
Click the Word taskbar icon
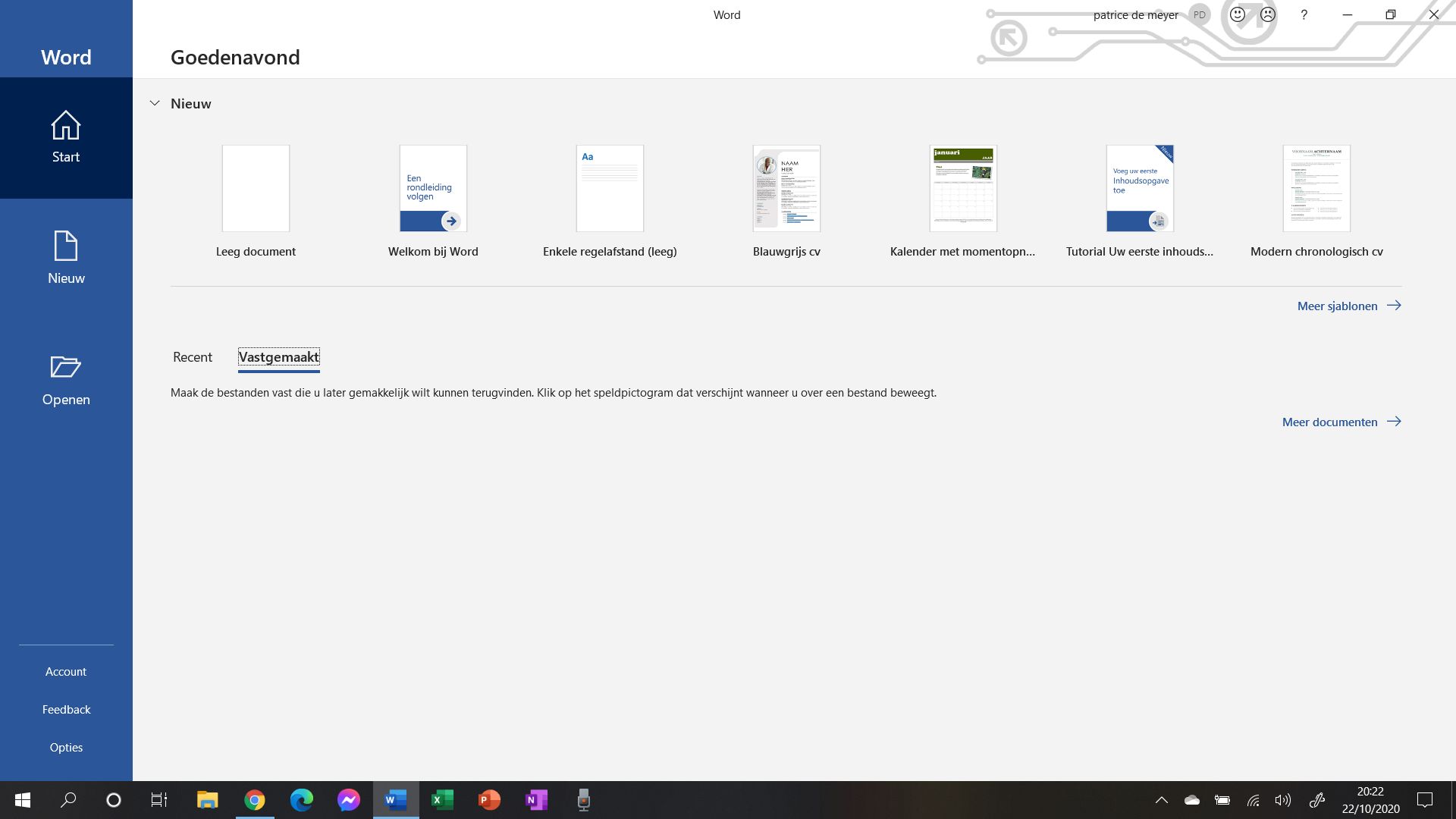pyautogui.click(x=396, y=800)
